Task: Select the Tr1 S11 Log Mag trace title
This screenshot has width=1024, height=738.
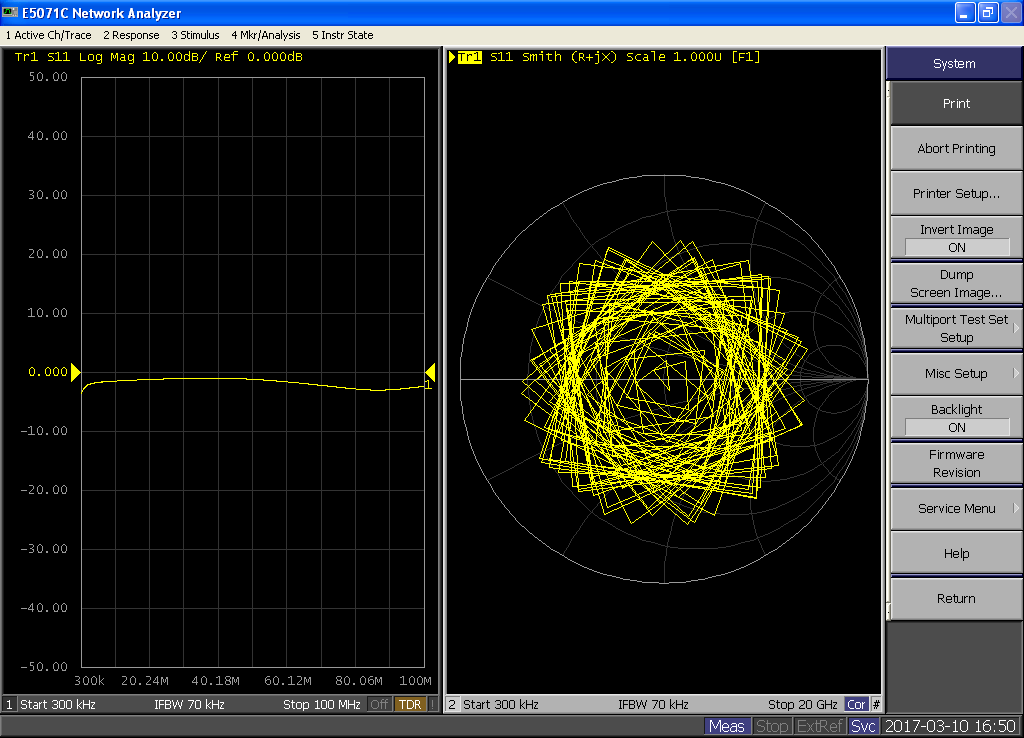Action: point(159,57)
